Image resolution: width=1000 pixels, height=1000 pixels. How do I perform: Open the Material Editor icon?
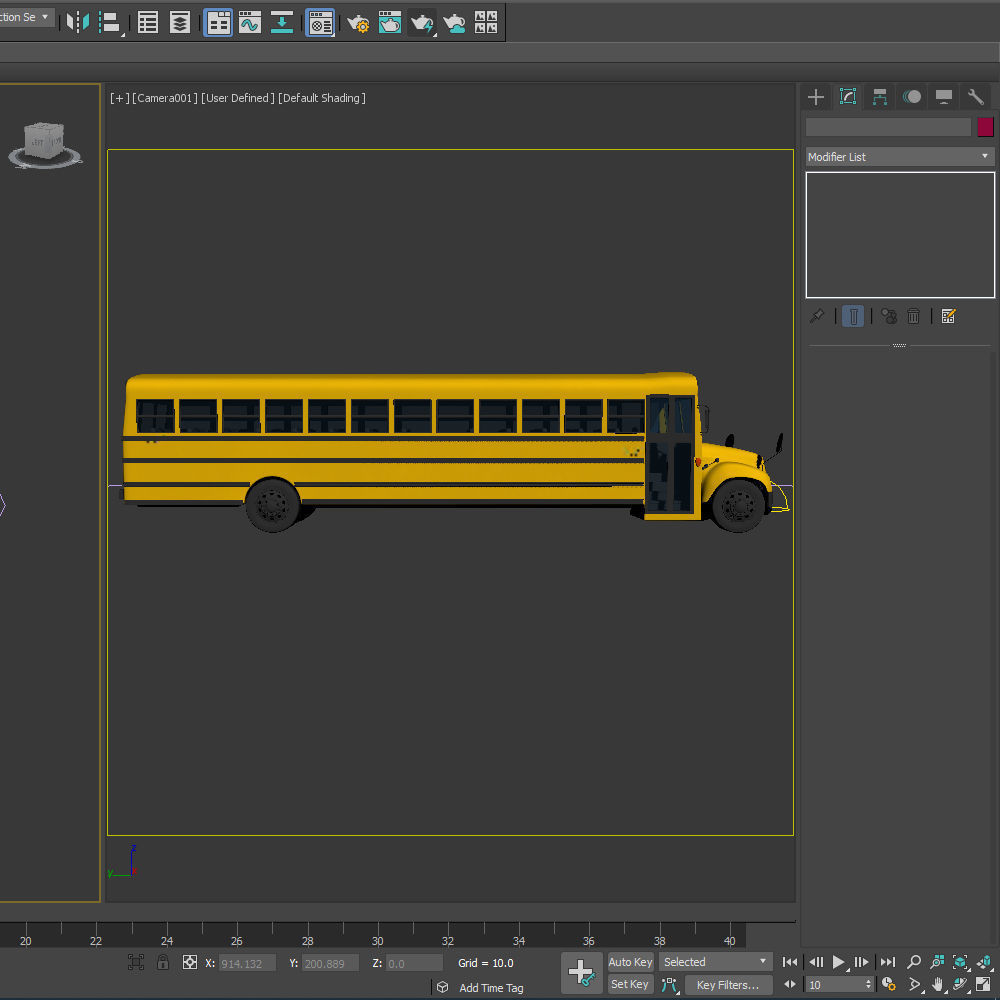pos(320,22)
